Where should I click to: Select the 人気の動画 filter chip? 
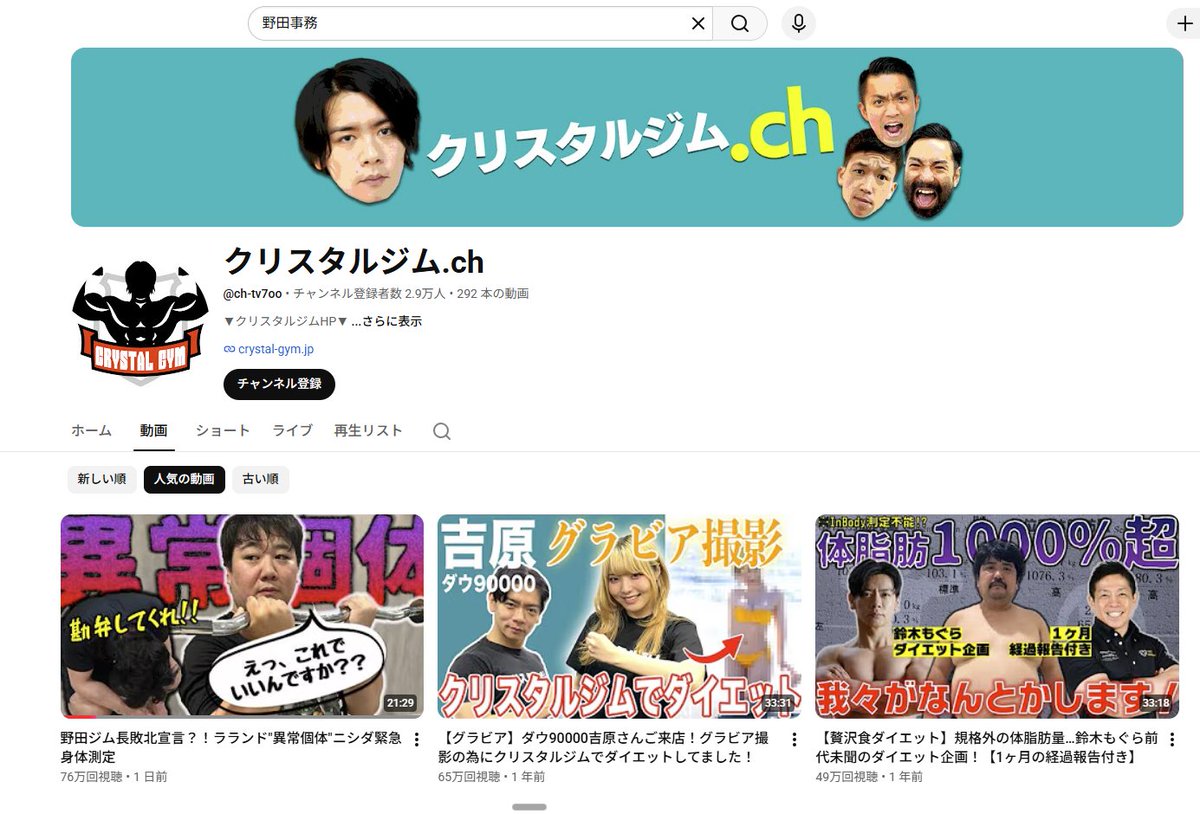184,479
